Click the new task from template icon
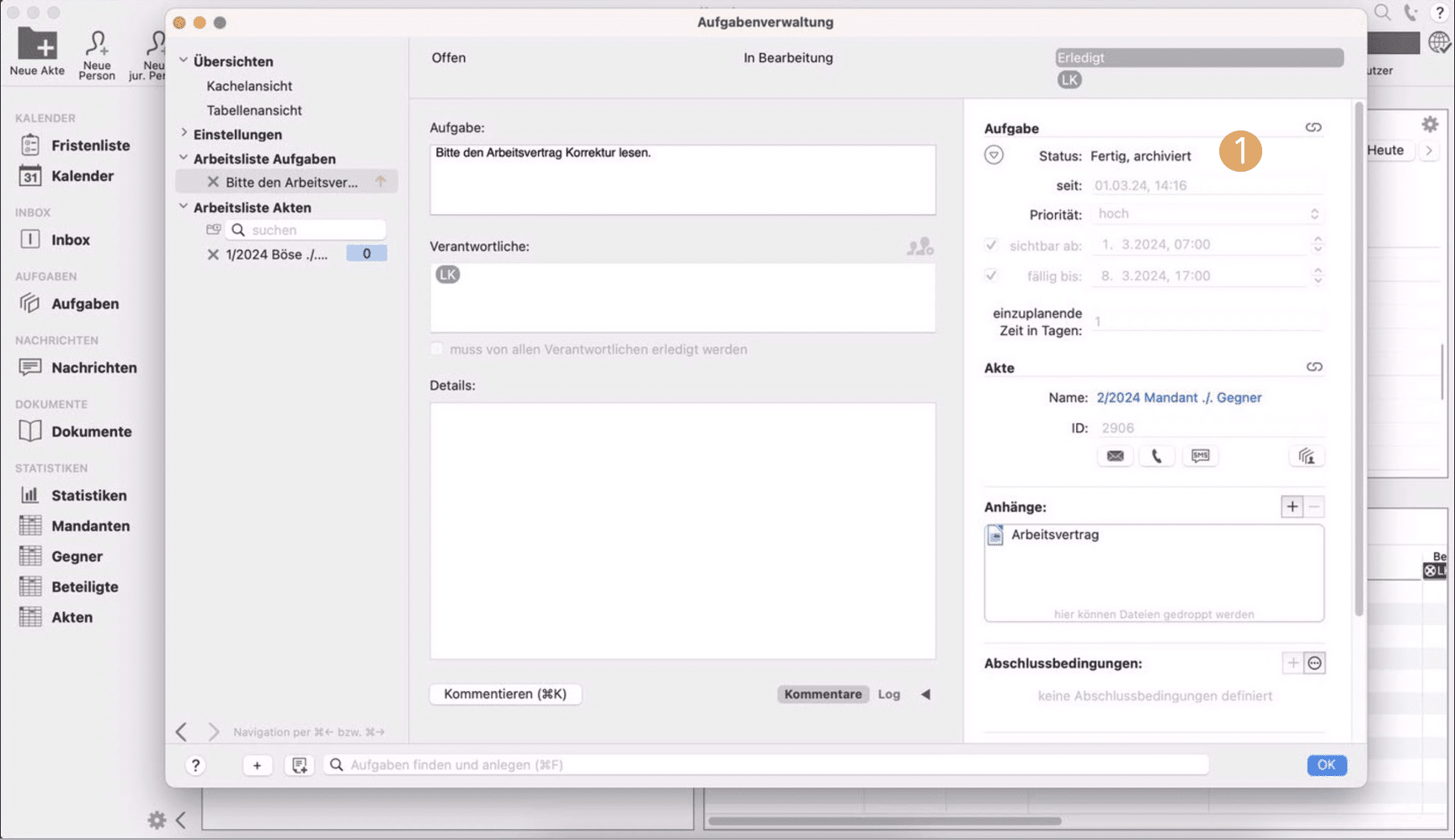This screenshot has width=1455, height=840. pos(299,764)
